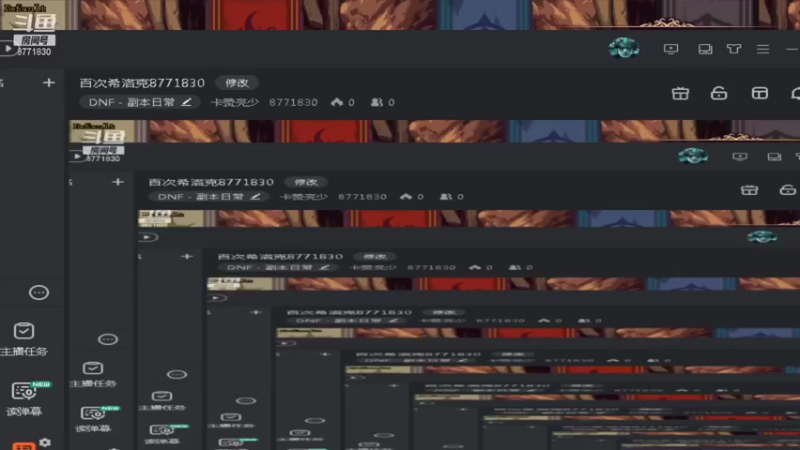Click the orange icon at the outermost sidebar bottom
800x450 pixels.
click(24, 446)
